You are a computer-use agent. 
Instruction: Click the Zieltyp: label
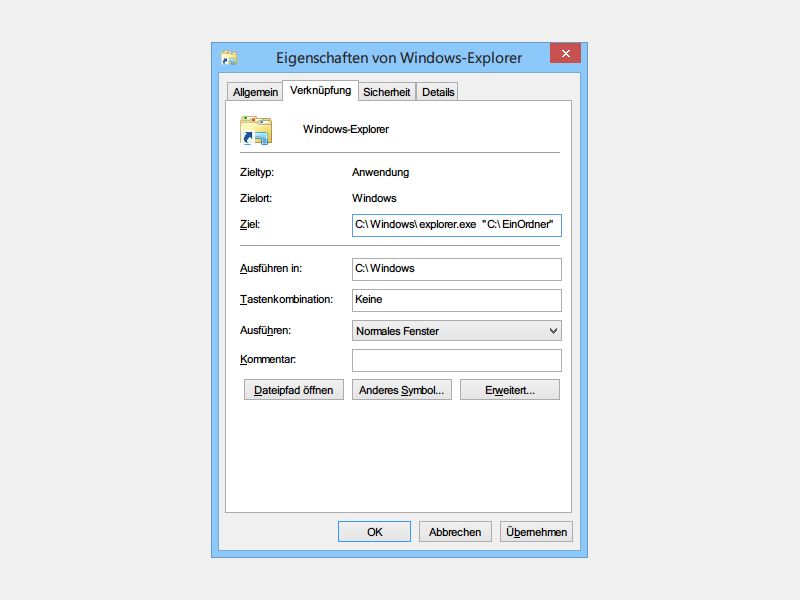coord(257,172)
